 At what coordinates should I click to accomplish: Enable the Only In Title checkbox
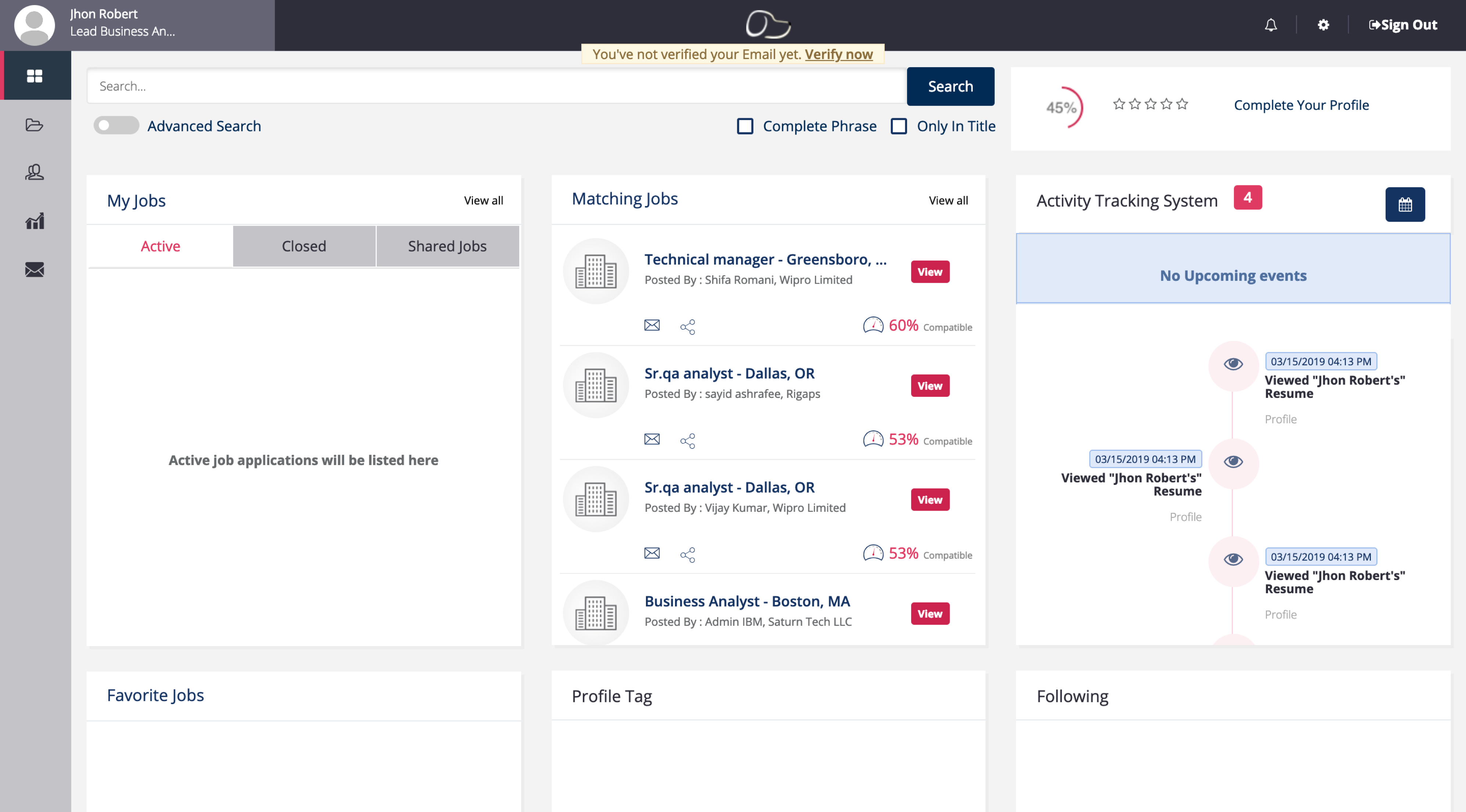click(899, 126)
